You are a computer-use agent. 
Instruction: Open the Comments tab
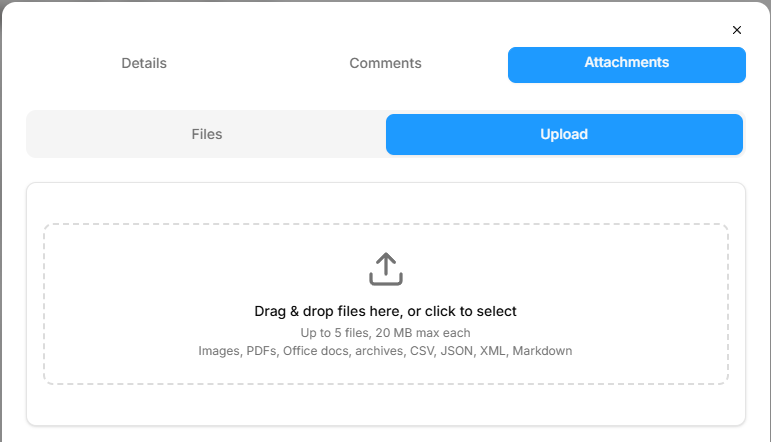(x=386, y=63)
